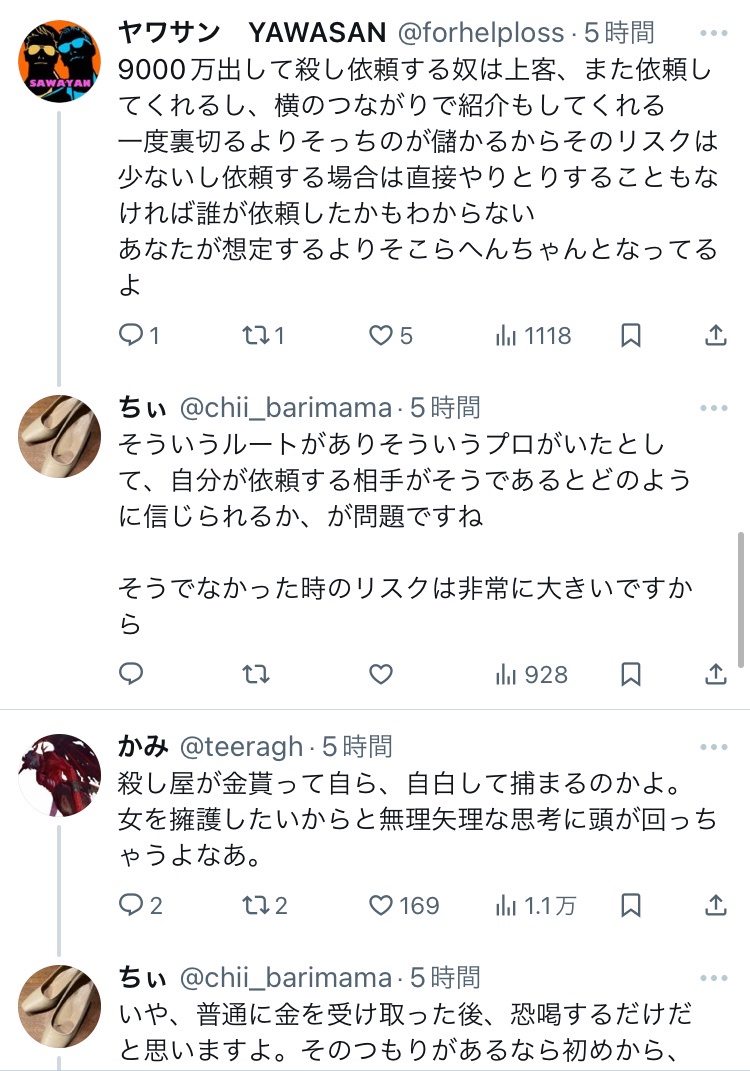Open more options for かみ's tweet

[x=714, y=747]
